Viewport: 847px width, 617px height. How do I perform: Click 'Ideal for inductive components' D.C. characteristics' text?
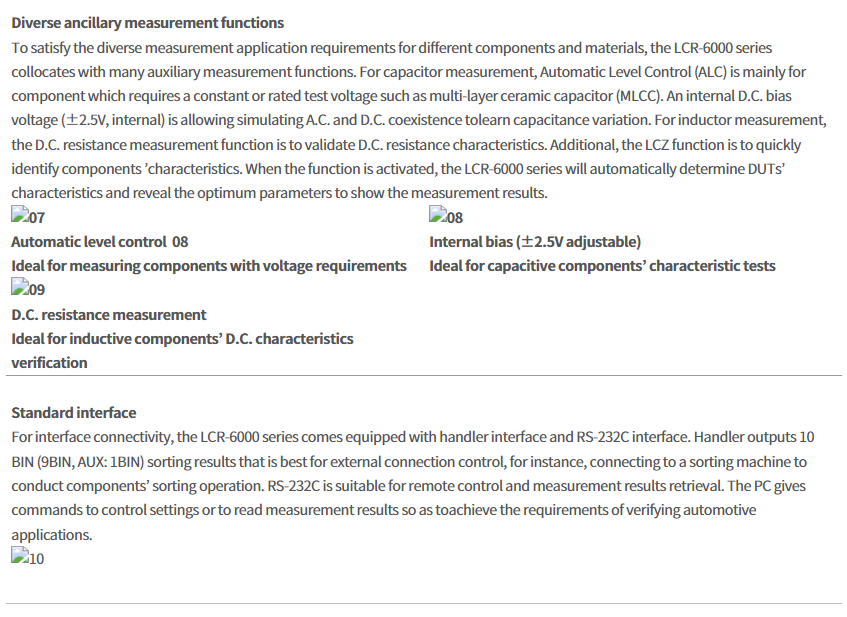(x=182, y=339)
